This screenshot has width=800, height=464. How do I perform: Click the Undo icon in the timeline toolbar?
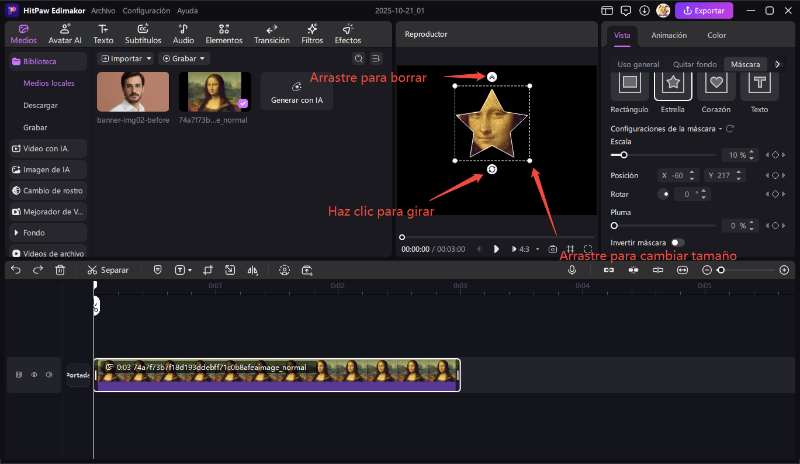click(16, 270)
